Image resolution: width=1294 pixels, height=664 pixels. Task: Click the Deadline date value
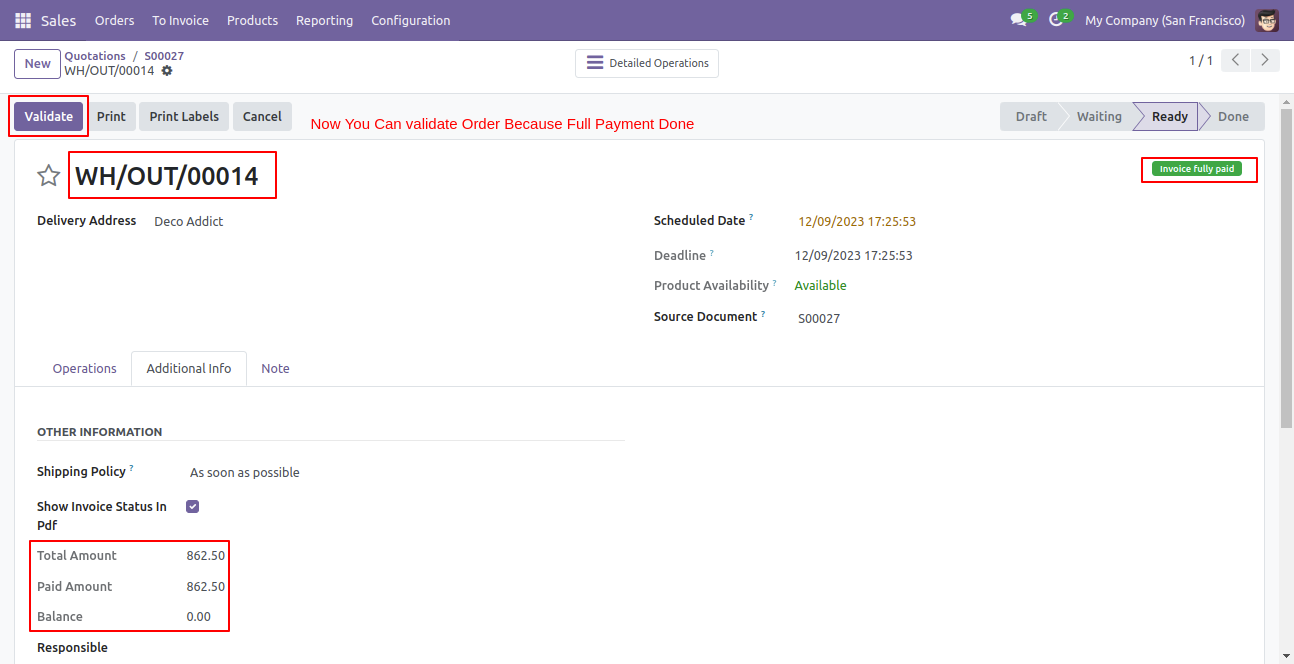[x=854, y=256]
